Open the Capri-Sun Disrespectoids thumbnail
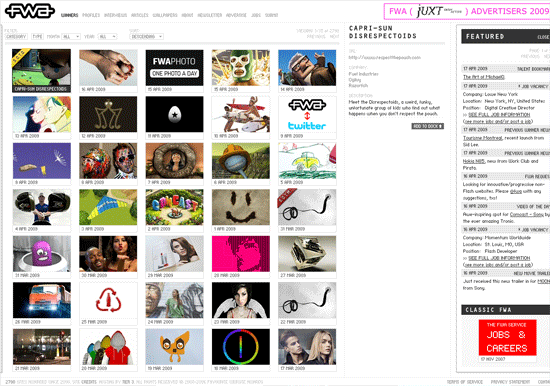Screen dimensions: 550x386 (x=42, y=71)
